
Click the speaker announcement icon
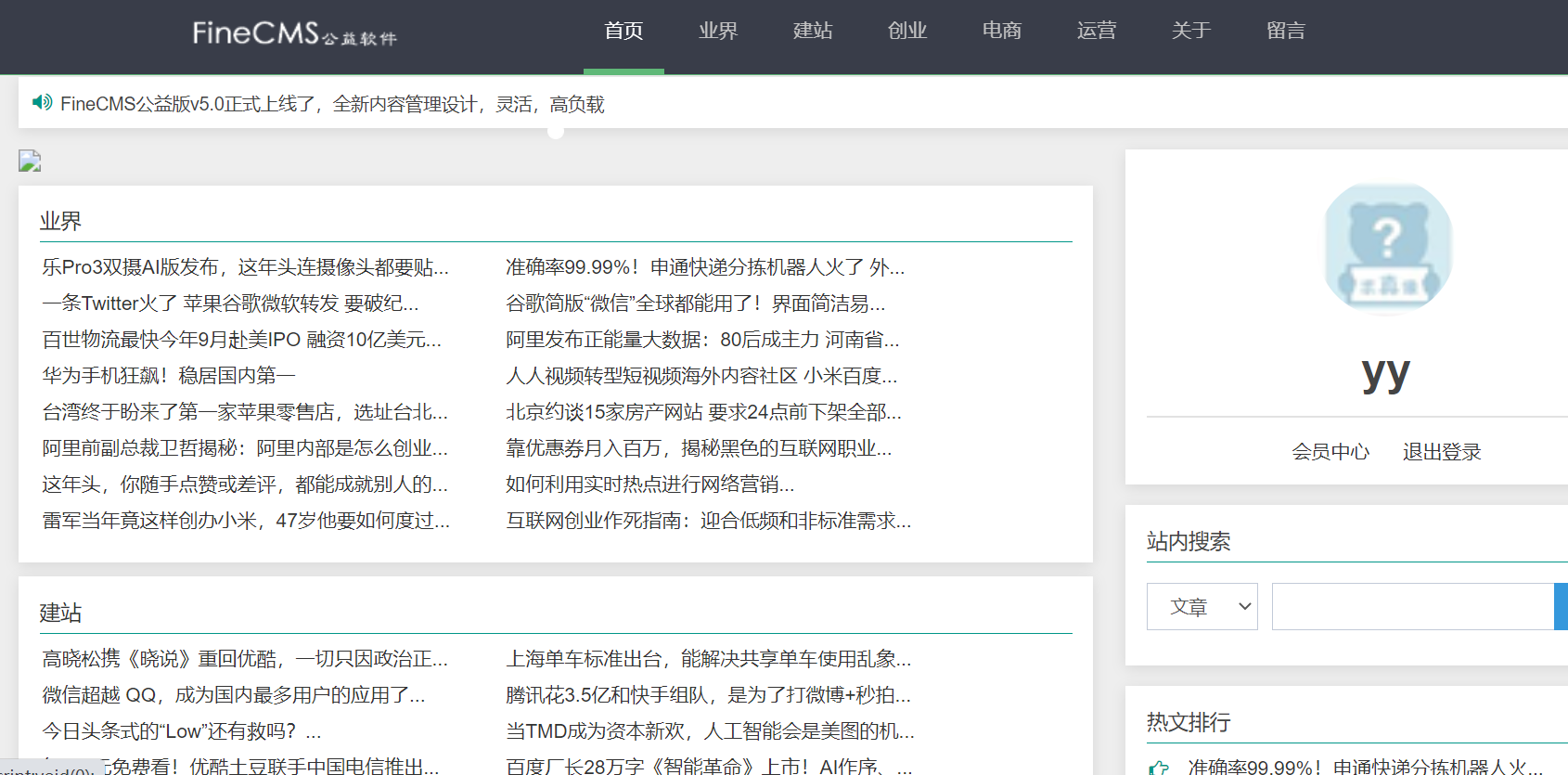42,102
